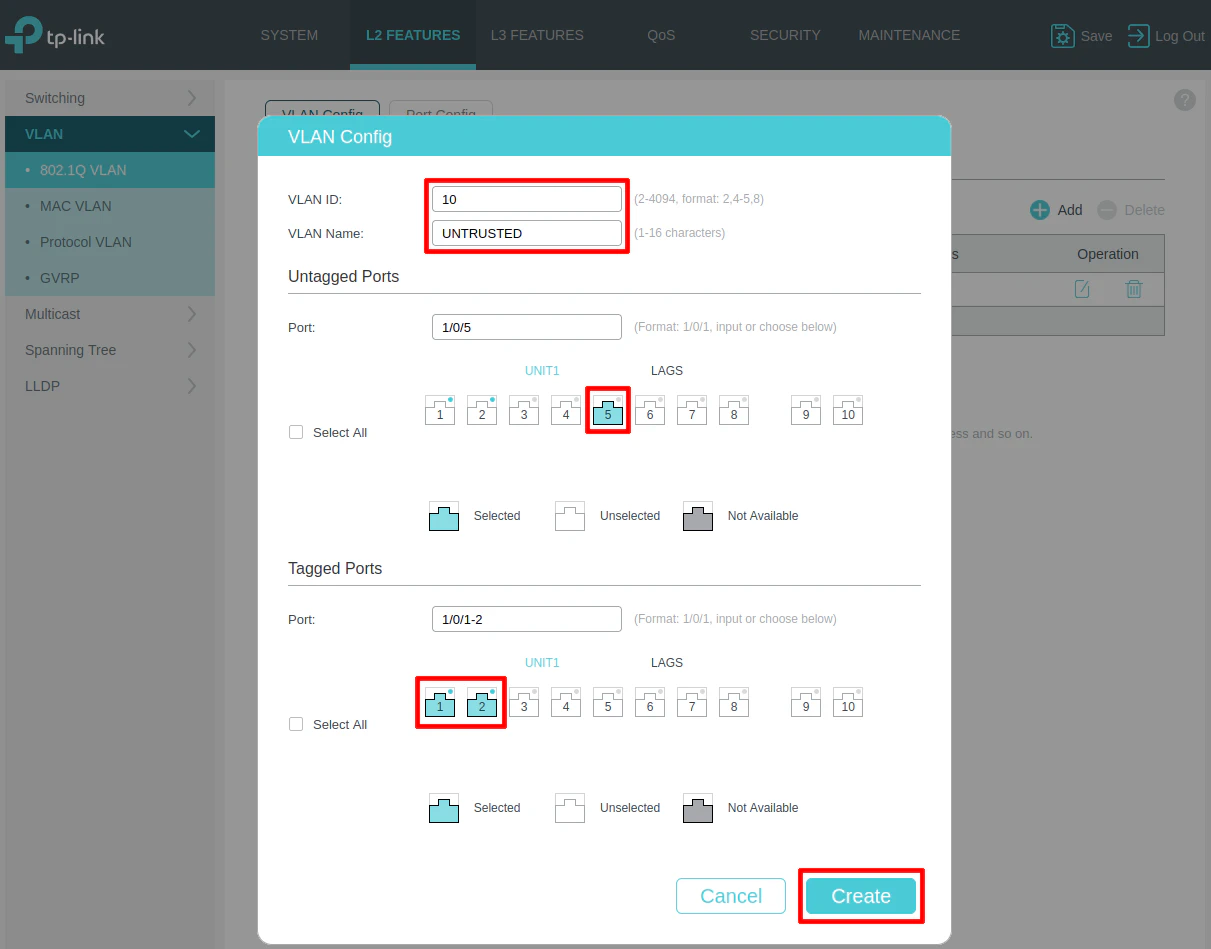Collapse the VLAN sidebar section

(110, 134)
